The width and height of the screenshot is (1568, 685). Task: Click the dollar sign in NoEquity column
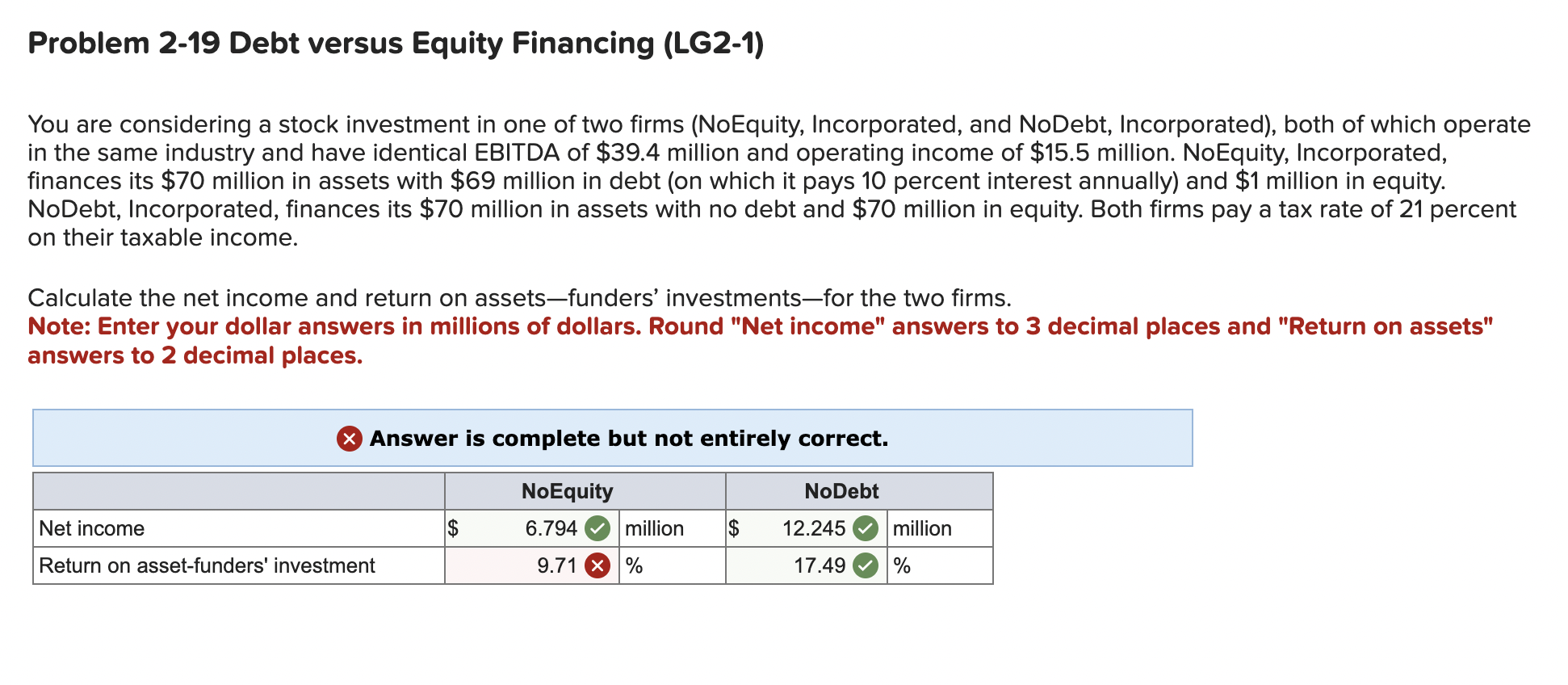[453, 528]
